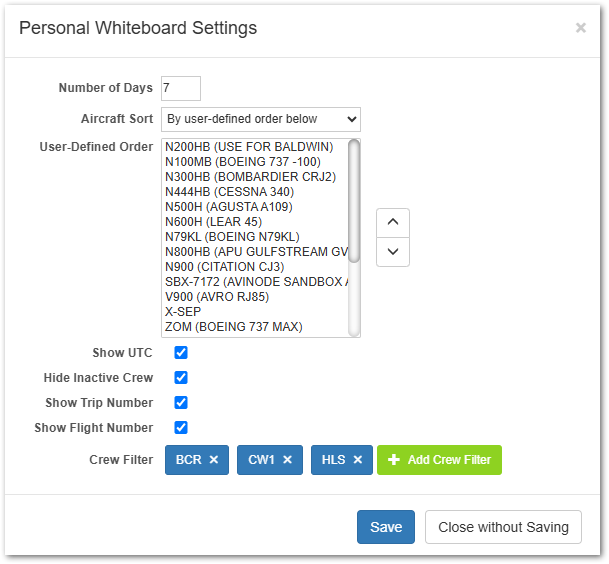The image size is (609, 564).
Task: Choose ZOM (BOEING 737 MAX) entry
Action: (x=233, y=327)
